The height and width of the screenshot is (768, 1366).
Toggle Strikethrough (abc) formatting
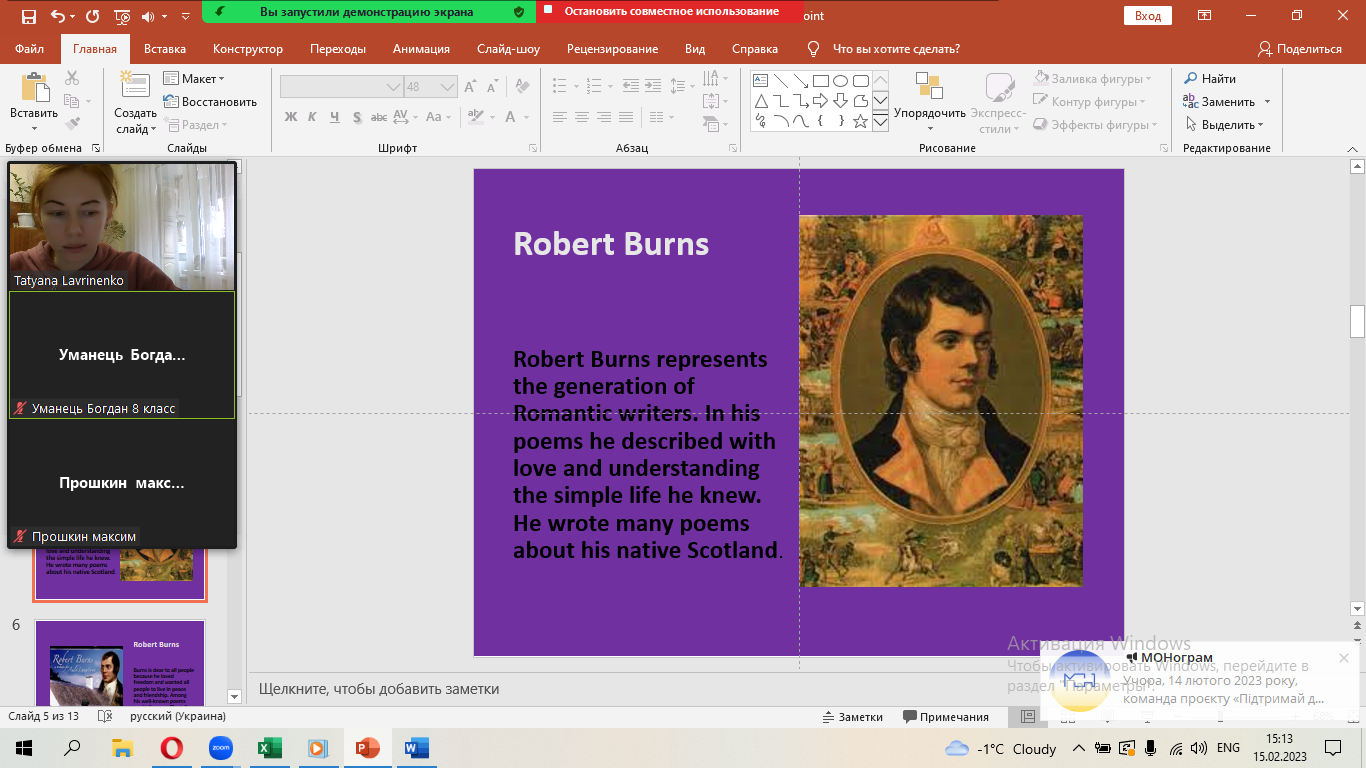pyautogui.click(x=380, y=117)
